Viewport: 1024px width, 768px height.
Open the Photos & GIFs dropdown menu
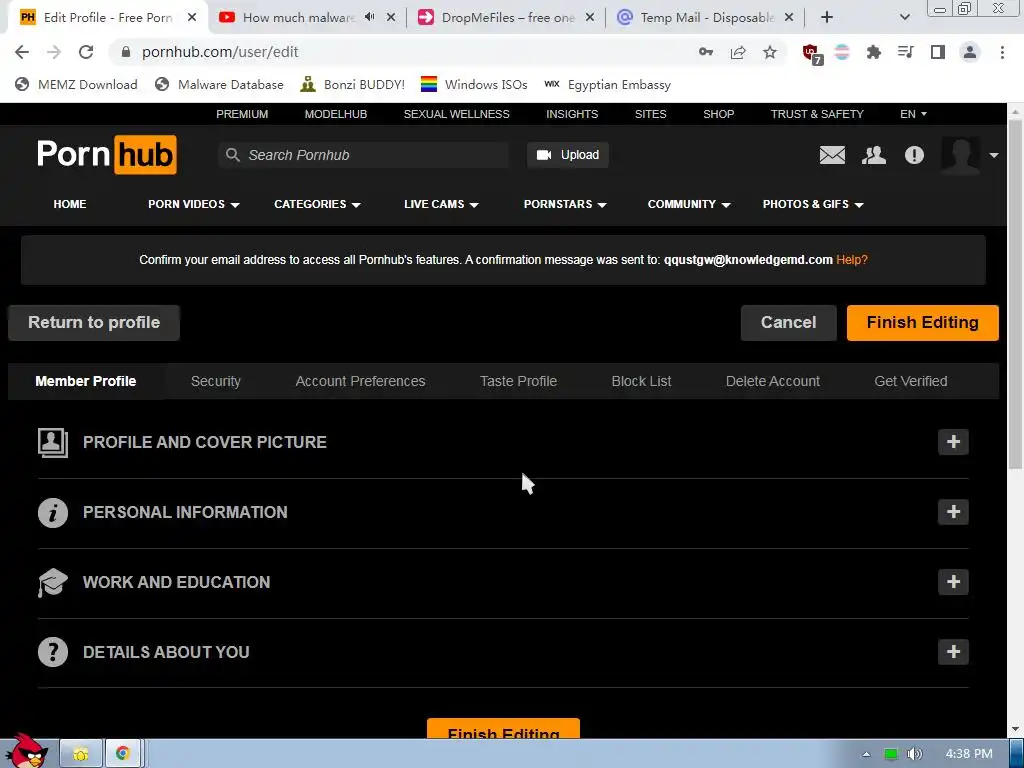pos(813,204)
